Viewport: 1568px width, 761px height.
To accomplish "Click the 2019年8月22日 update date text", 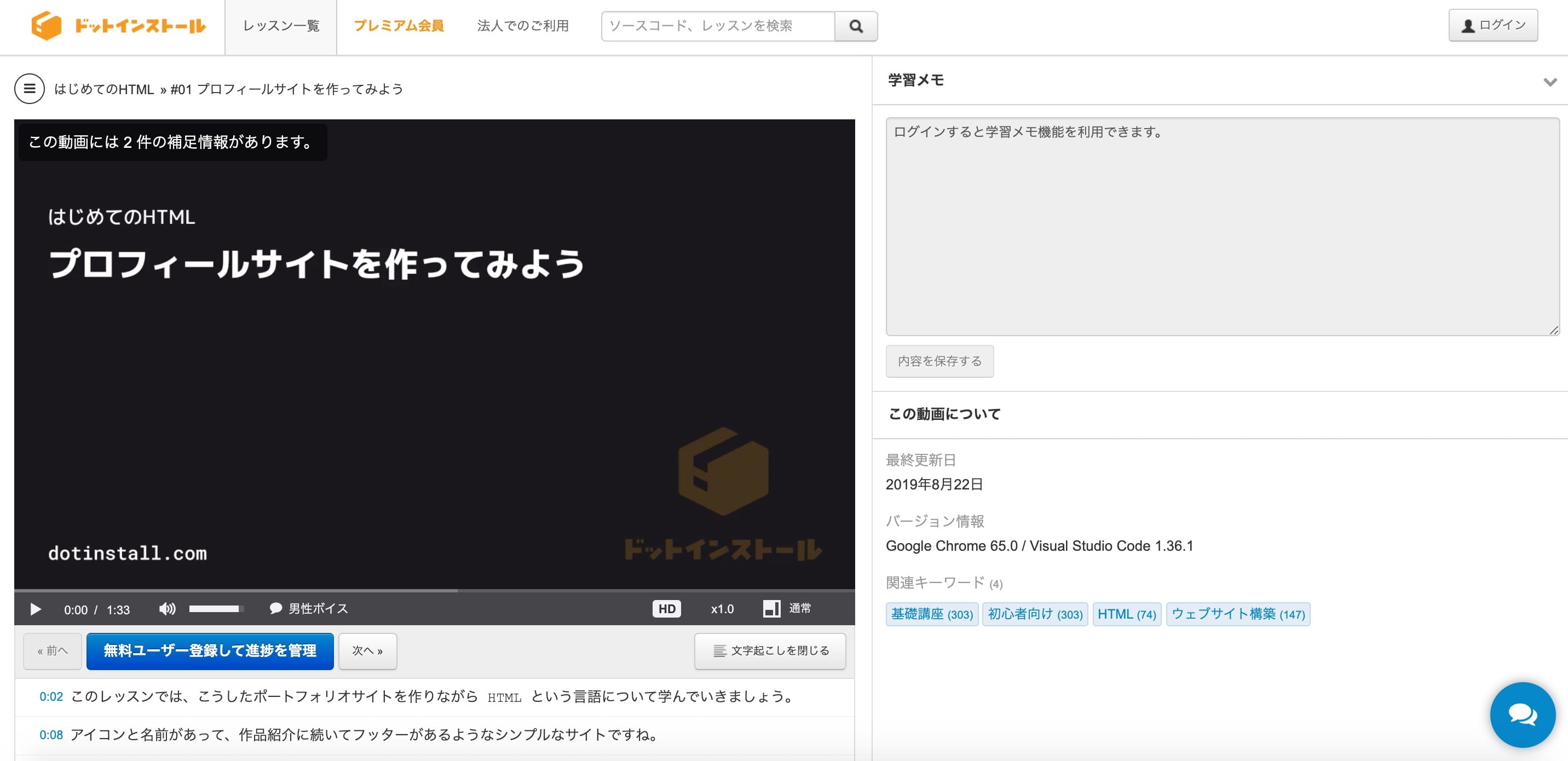I will click(934, 485).
